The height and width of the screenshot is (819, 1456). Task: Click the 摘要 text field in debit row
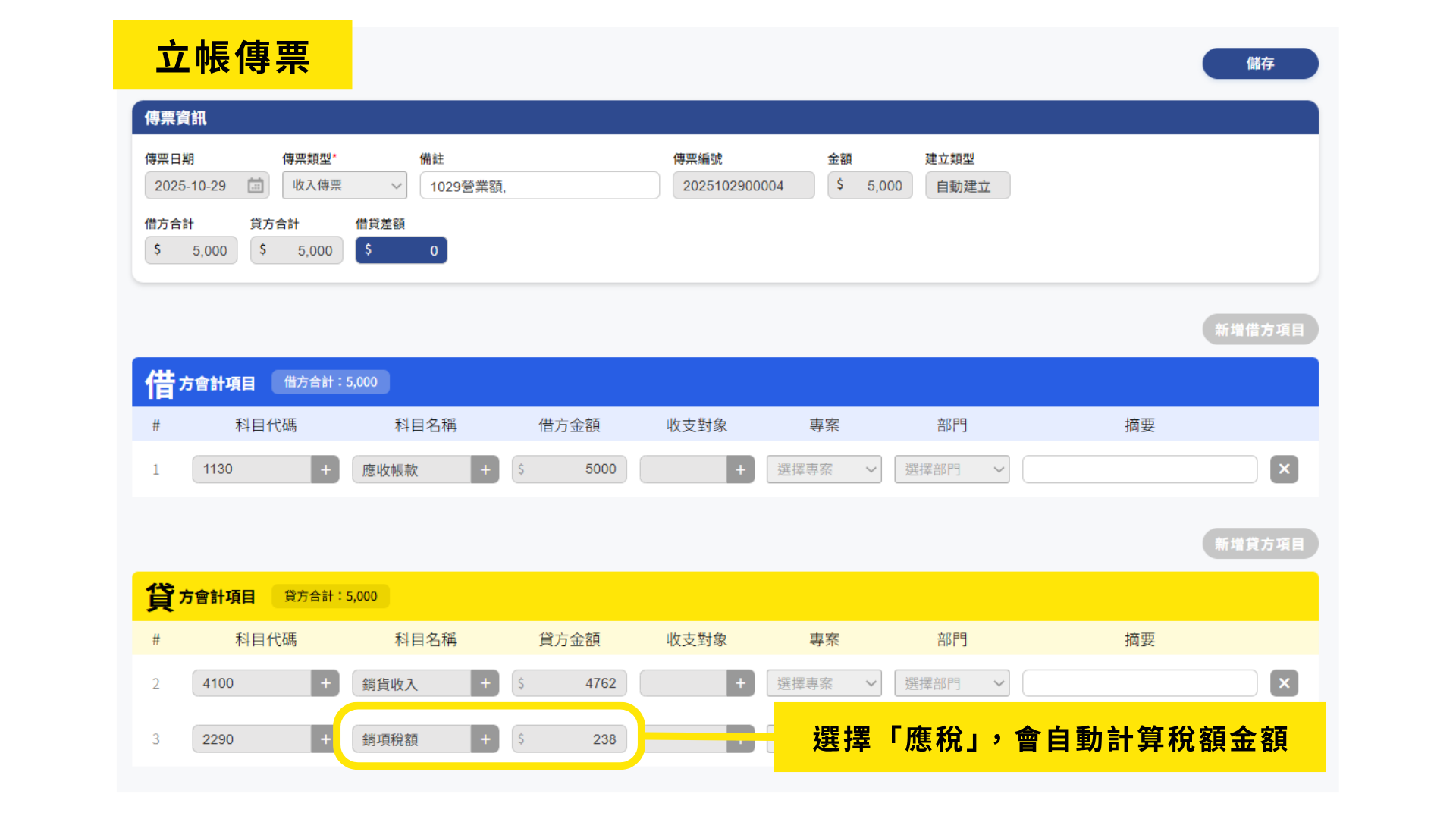click(x=1139, y=469)
